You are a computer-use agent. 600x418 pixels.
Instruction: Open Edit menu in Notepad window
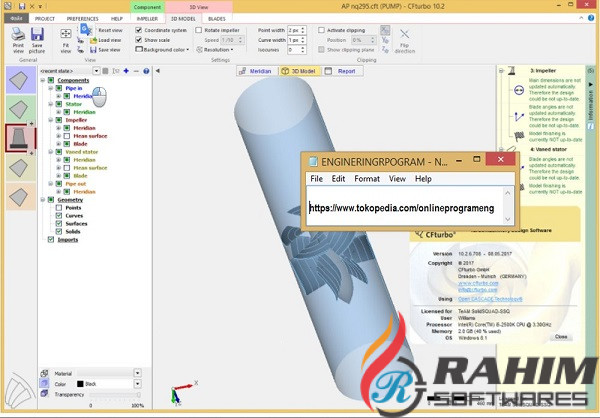tap(338, 179)
